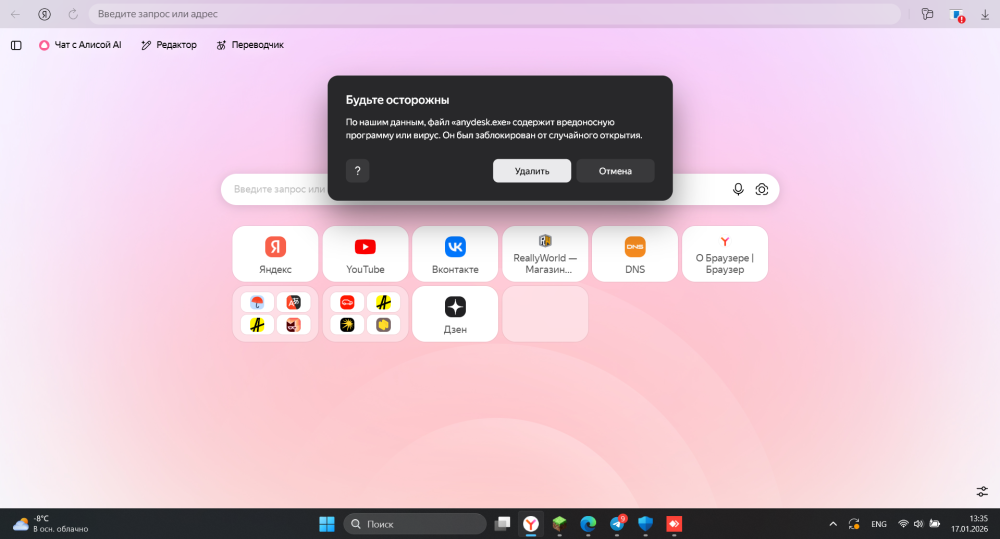Switch input language via ENG
1000x539 pixels.
[879, 524]
